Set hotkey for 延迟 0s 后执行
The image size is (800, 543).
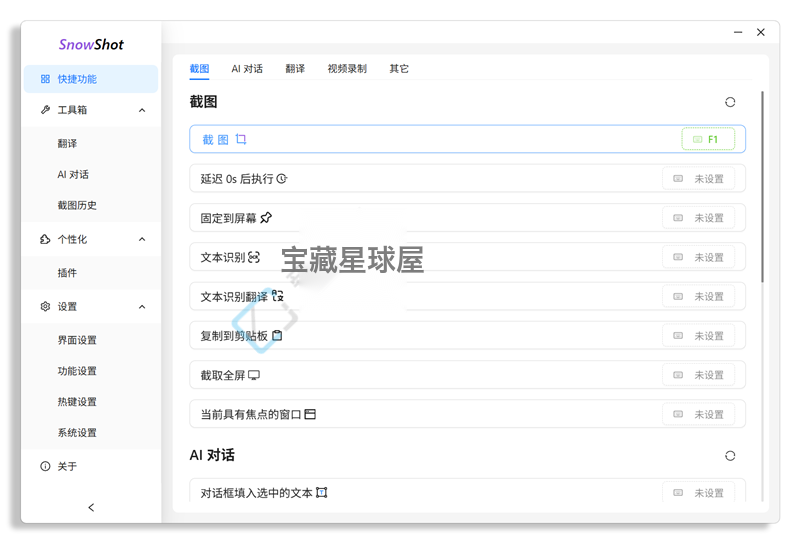pos(698,179)
